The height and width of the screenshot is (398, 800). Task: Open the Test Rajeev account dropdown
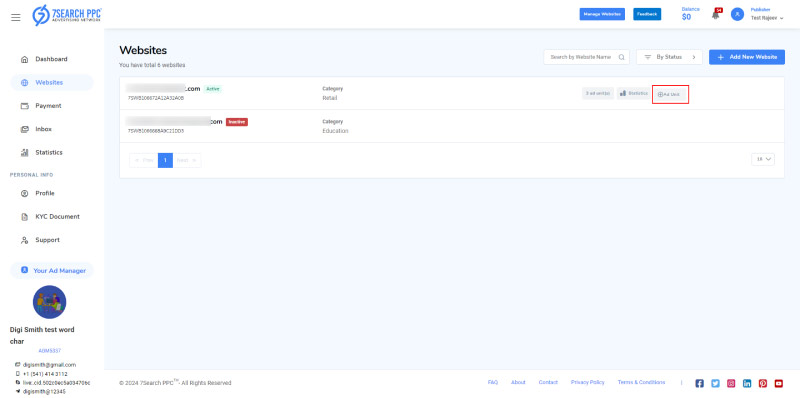(x=767, y=18)
